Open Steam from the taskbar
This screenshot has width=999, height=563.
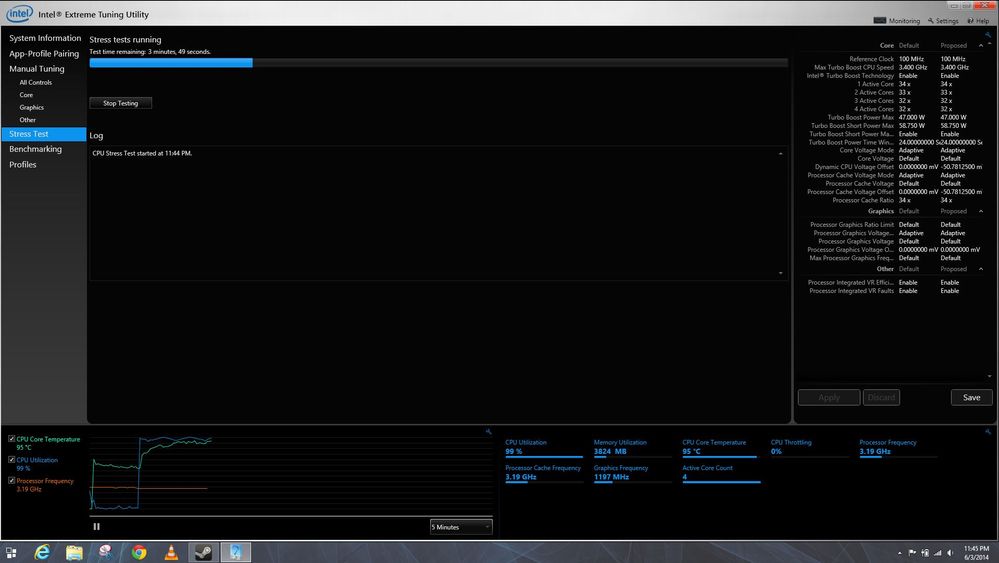point(203,552)
